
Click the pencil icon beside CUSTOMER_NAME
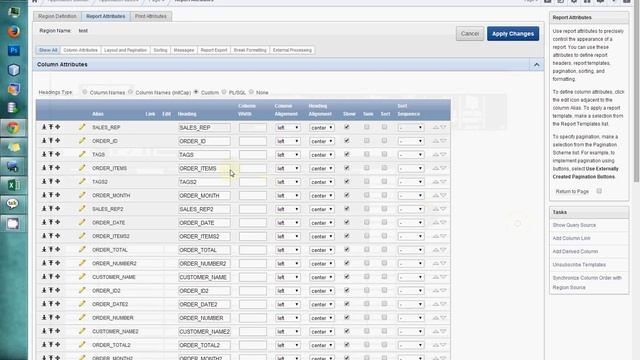click(x=82, y=277)
